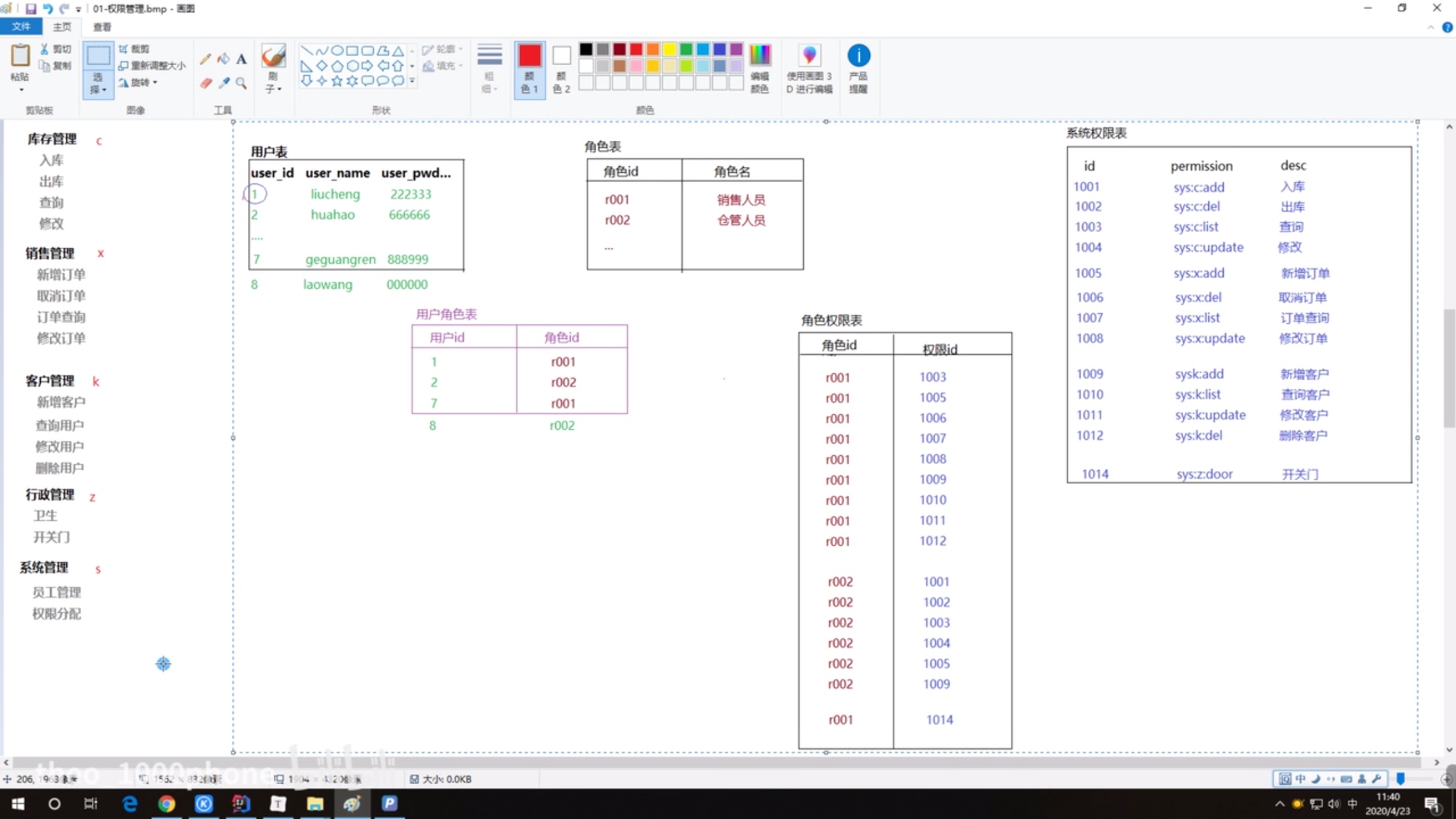Select the Fill with color bucket tool

pyautogui.click(x=224, y=59)
